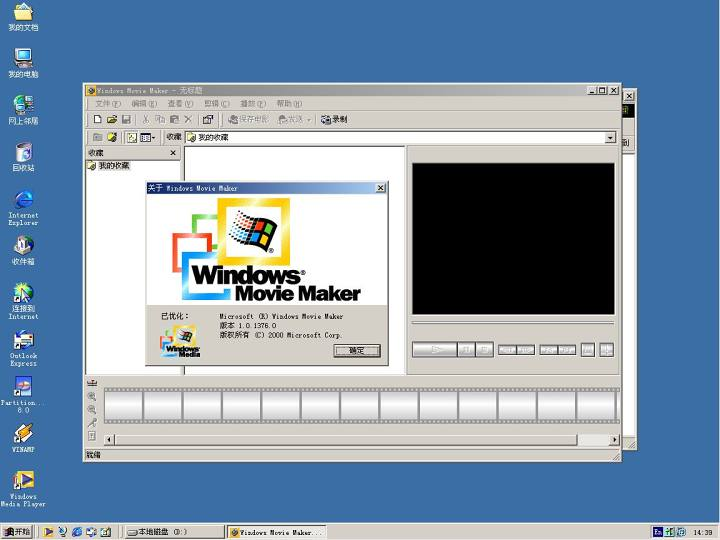Click the Play button under the monitor
Screen dimensions: 720x540
(434, 350)
